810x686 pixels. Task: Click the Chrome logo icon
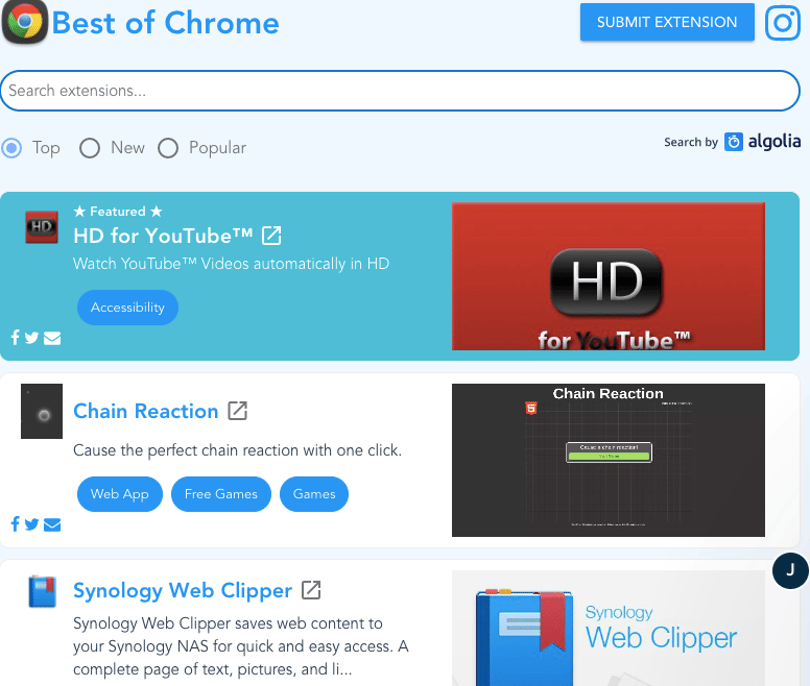[24, 22]
